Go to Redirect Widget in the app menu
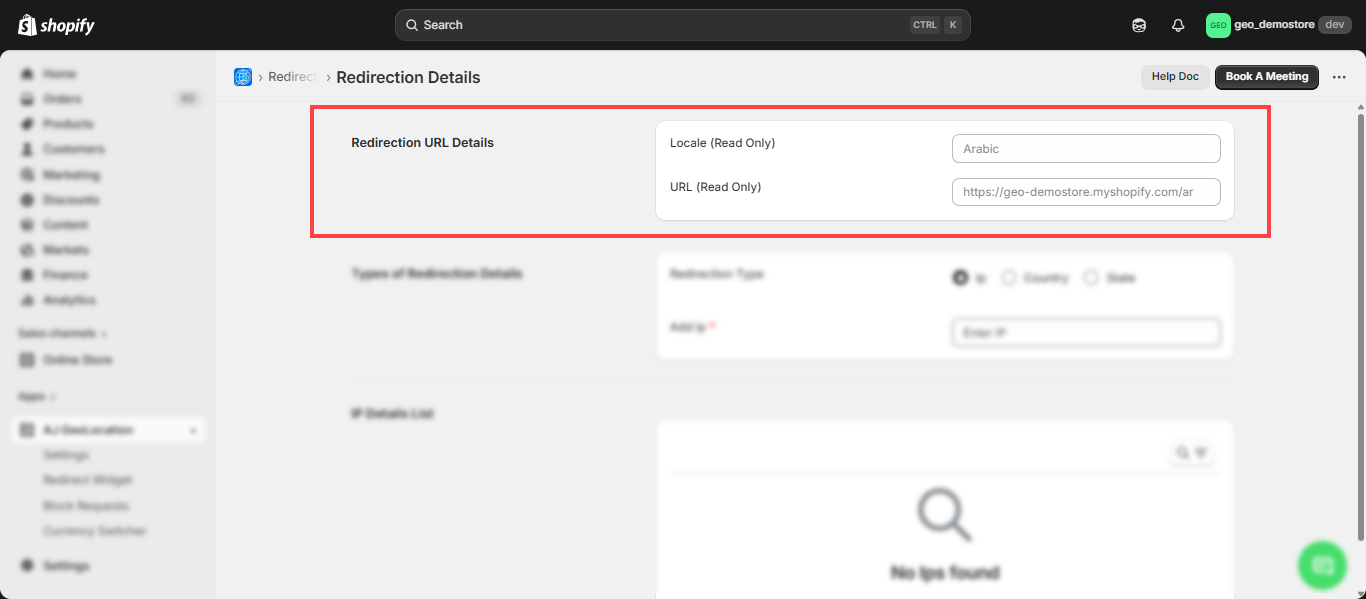The width and height of the screenshot is (1366, 599). coord(87,480)
